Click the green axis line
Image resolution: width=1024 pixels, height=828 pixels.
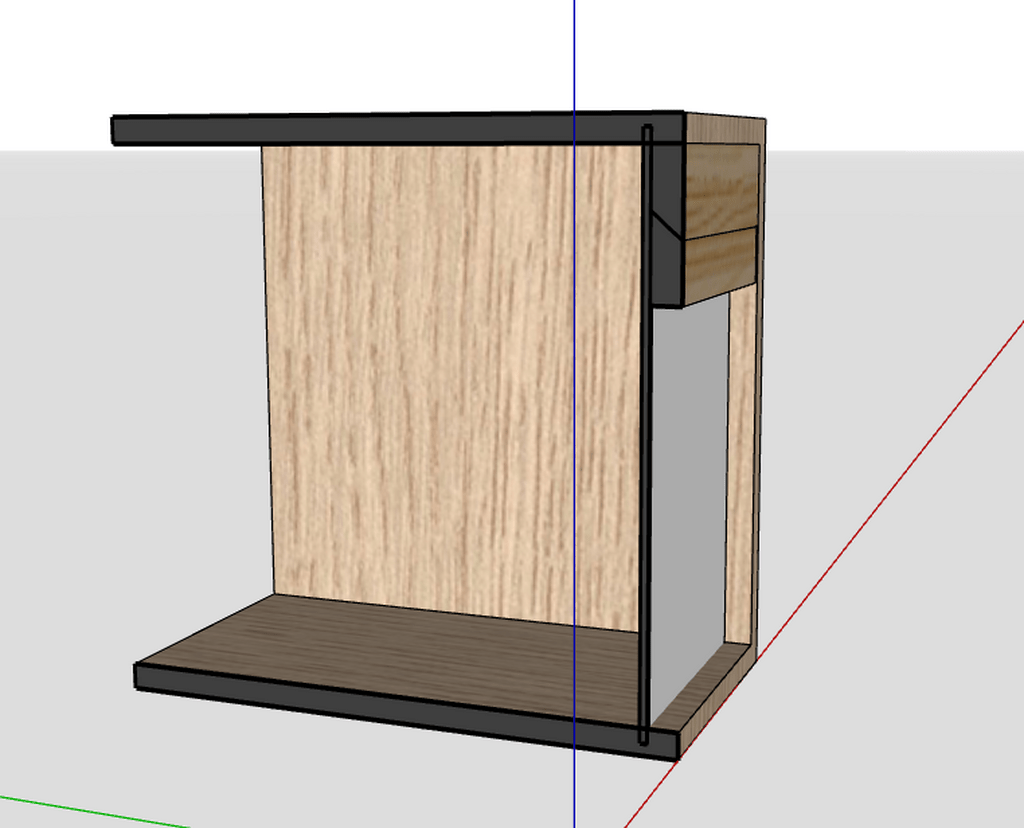[x=80, y=808]
